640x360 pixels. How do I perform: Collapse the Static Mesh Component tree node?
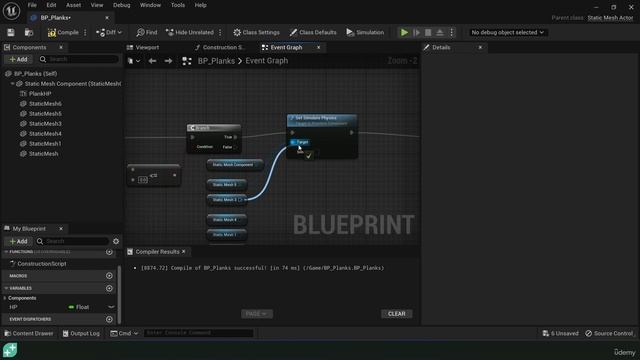12,83
